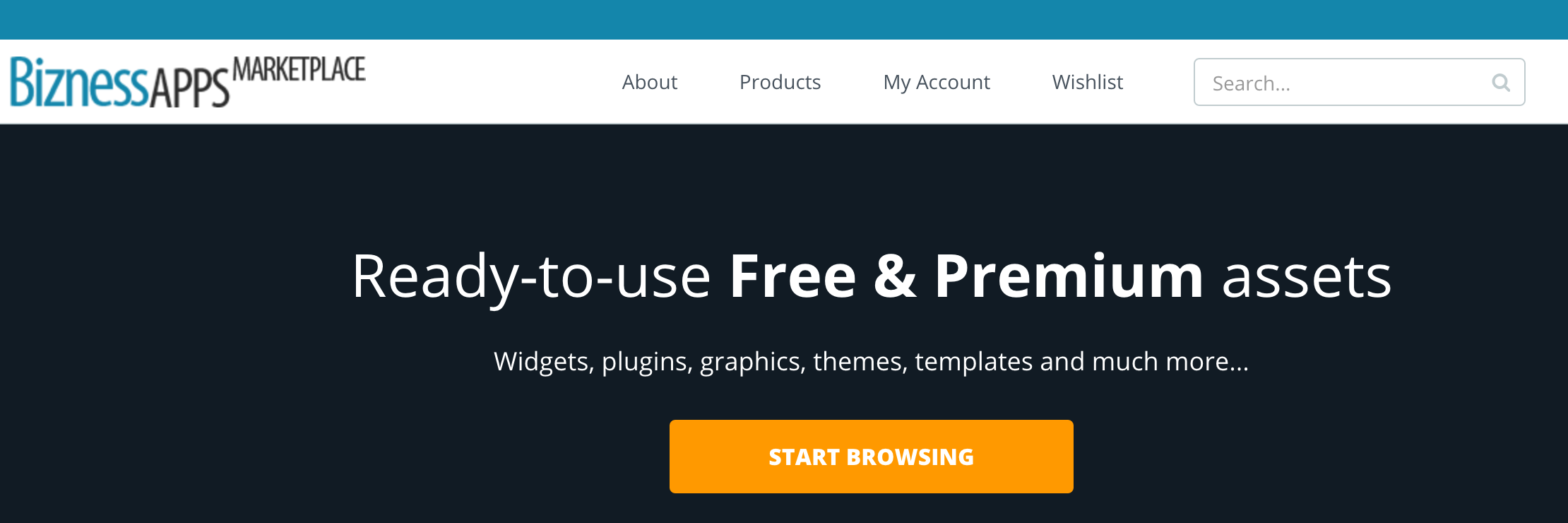Focus the Search... input field
1568x523 pixels.
pyautogui.click(x=1359, y=82)
